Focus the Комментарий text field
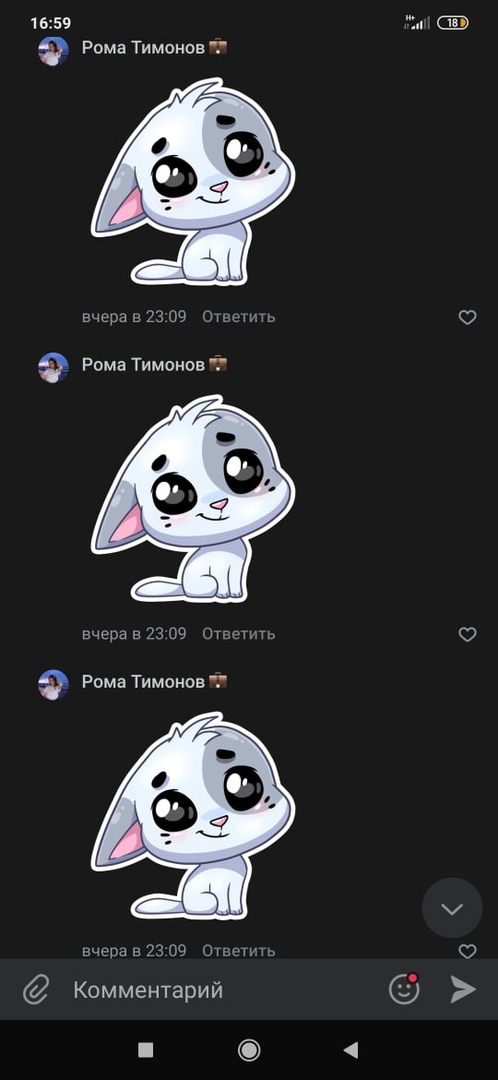The height and width of the screenshot is (1080, 498). coord(220,990)
